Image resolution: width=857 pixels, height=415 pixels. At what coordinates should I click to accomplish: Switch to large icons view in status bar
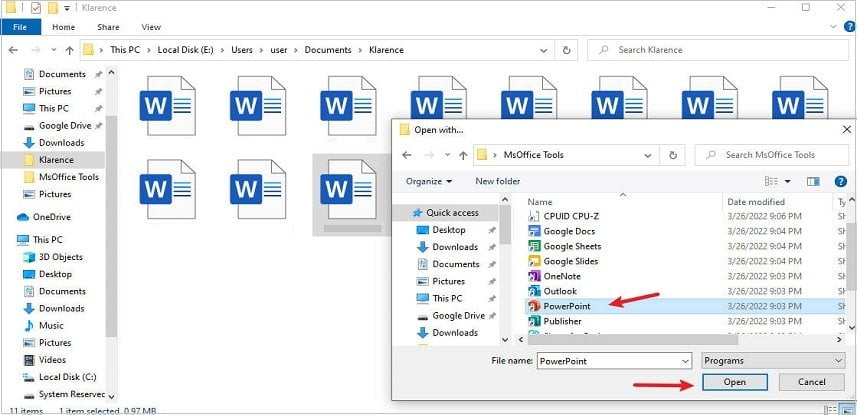pyautogui.click(x=847, y=411)
